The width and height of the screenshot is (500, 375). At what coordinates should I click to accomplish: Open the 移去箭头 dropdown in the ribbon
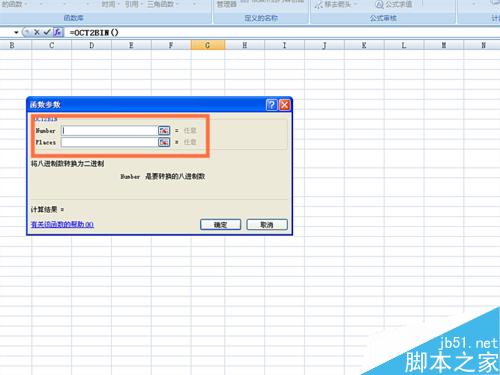click(337, 4)
